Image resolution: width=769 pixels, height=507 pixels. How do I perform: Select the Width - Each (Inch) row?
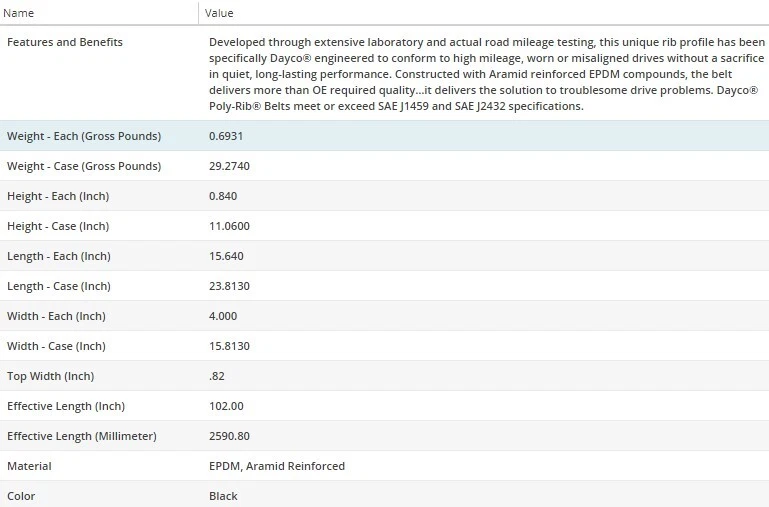[56, 316]
